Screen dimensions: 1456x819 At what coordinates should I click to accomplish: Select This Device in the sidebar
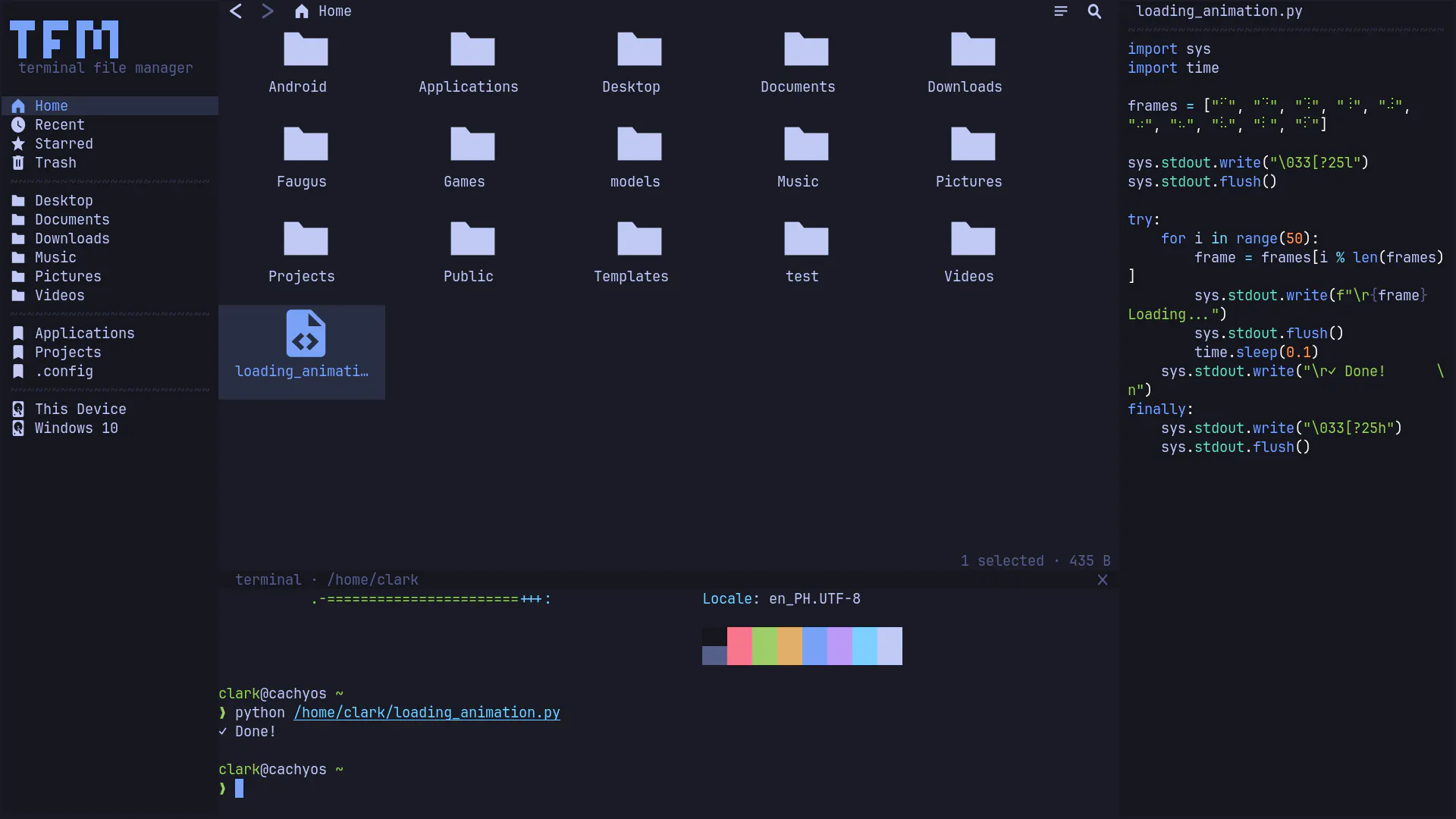point(110,409)
